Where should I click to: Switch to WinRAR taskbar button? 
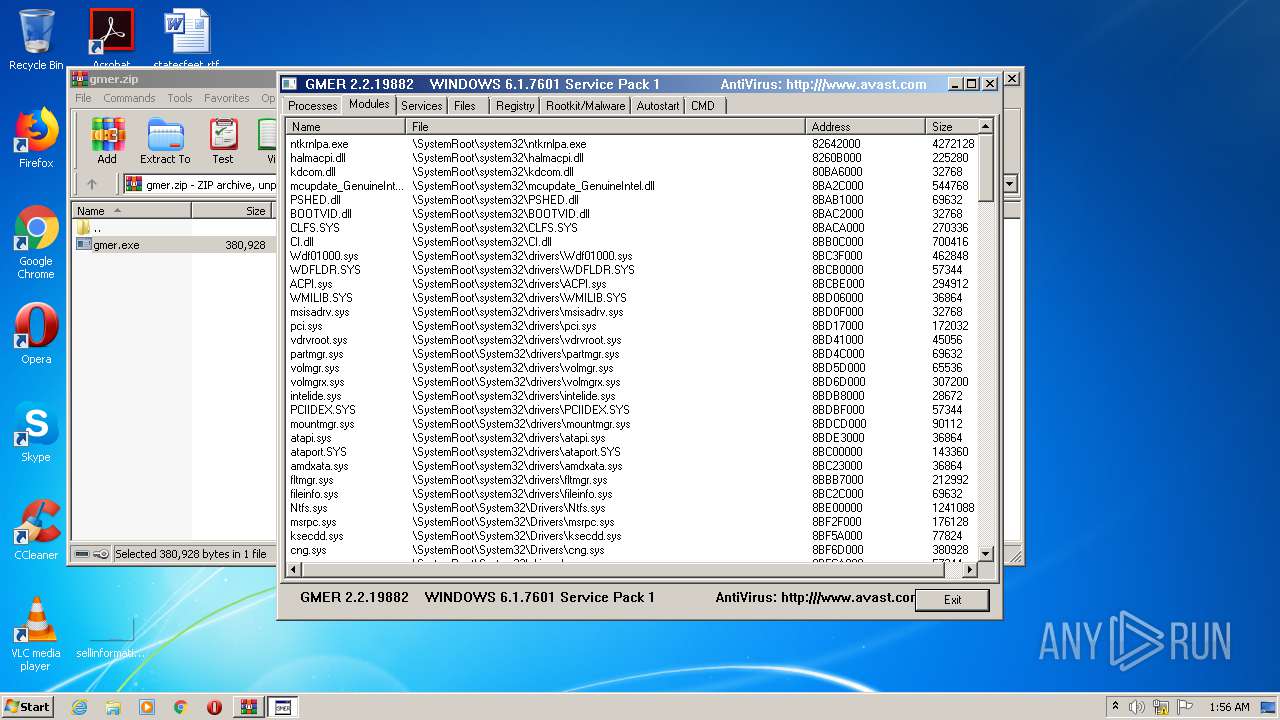point(248,707)
